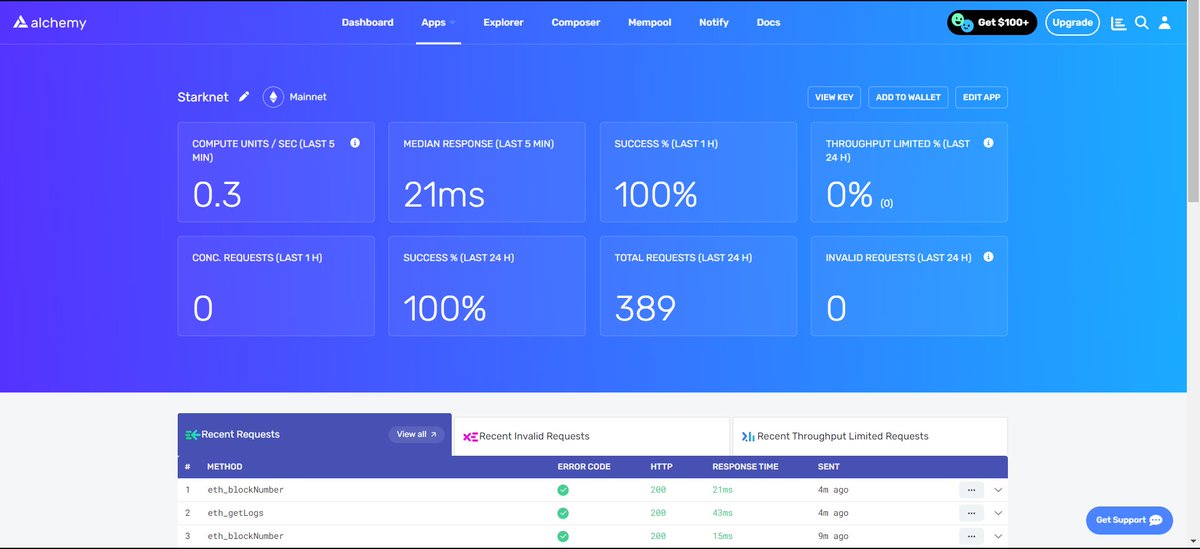Click the 43ms response time cell
The image size is (1200, 549).
(x=722, y=513)
